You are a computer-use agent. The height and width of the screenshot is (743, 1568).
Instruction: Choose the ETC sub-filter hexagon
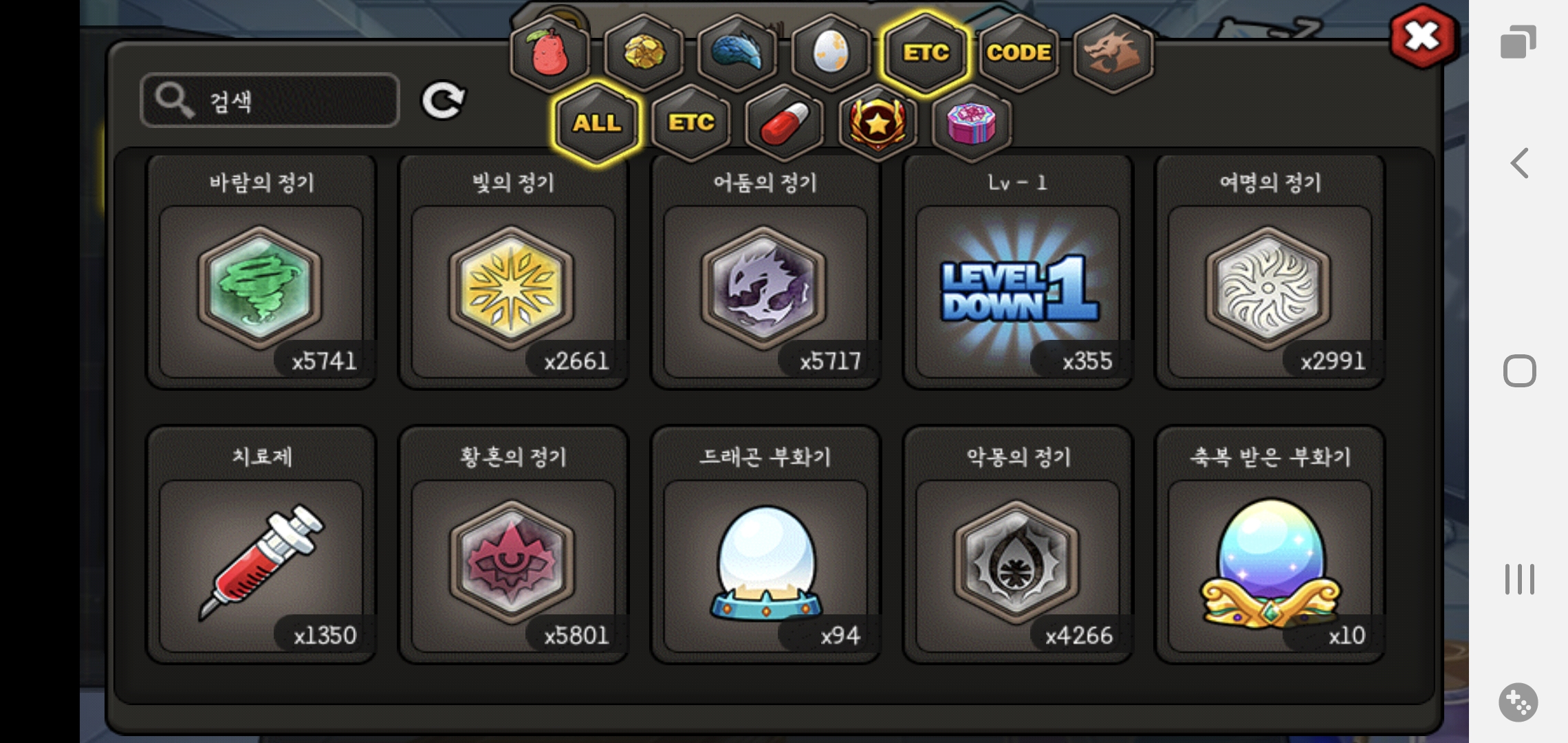point(691,124)
